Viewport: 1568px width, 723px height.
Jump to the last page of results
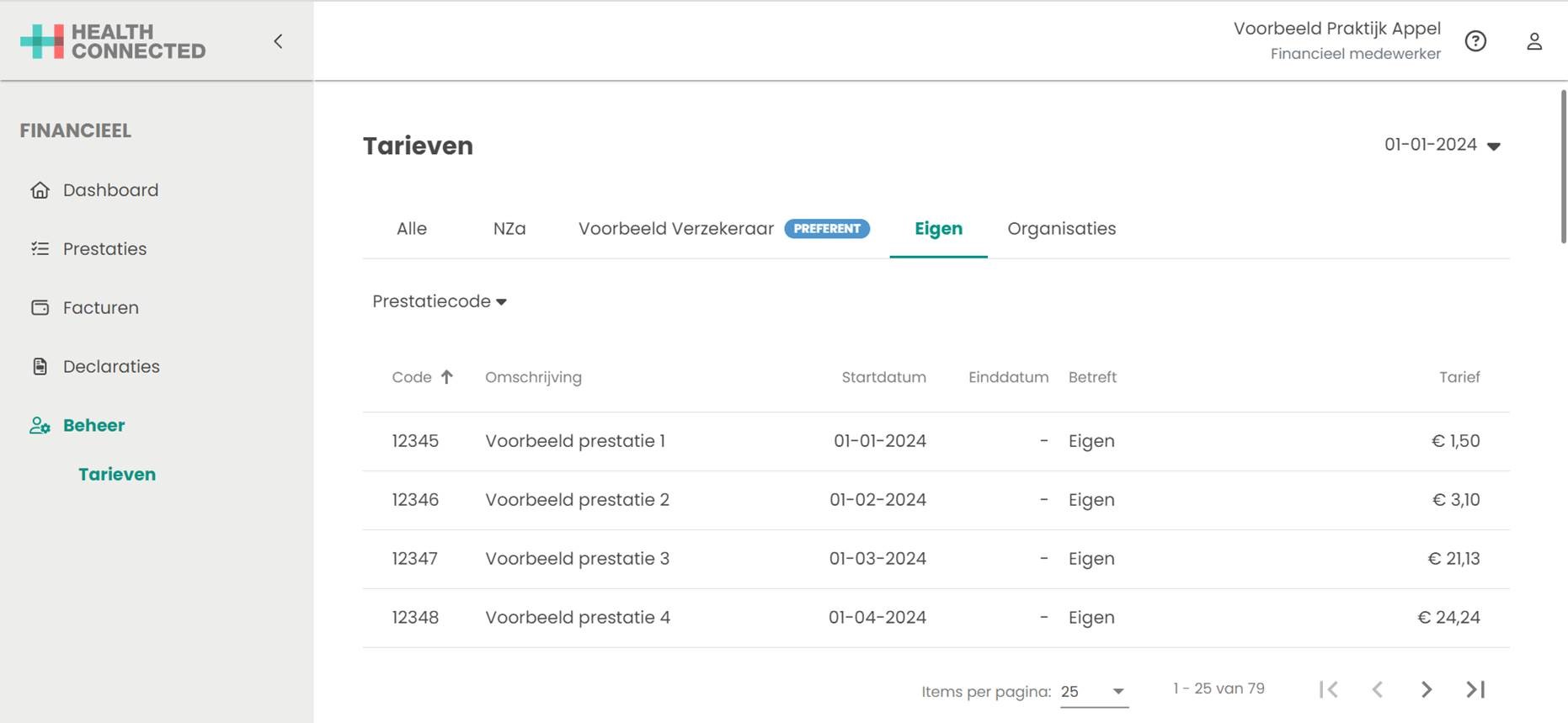click(1475, 689)
